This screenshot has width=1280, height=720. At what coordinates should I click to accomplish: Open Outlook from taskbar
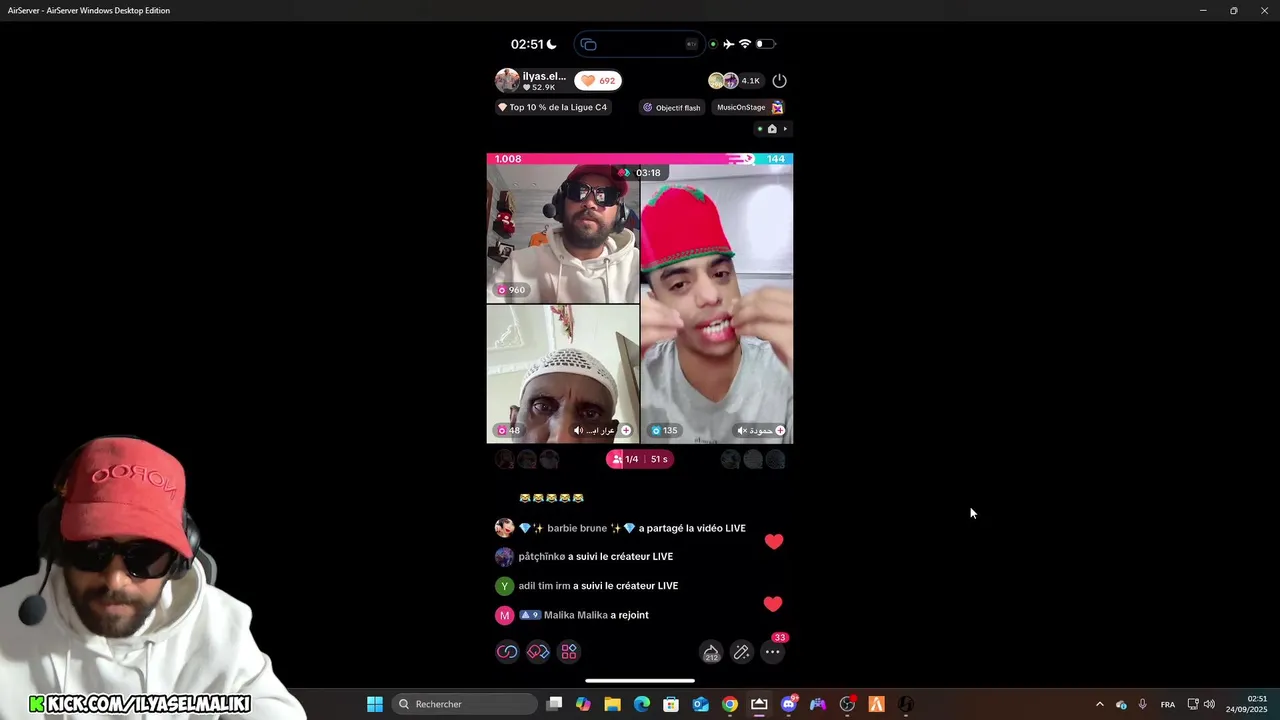701,704
